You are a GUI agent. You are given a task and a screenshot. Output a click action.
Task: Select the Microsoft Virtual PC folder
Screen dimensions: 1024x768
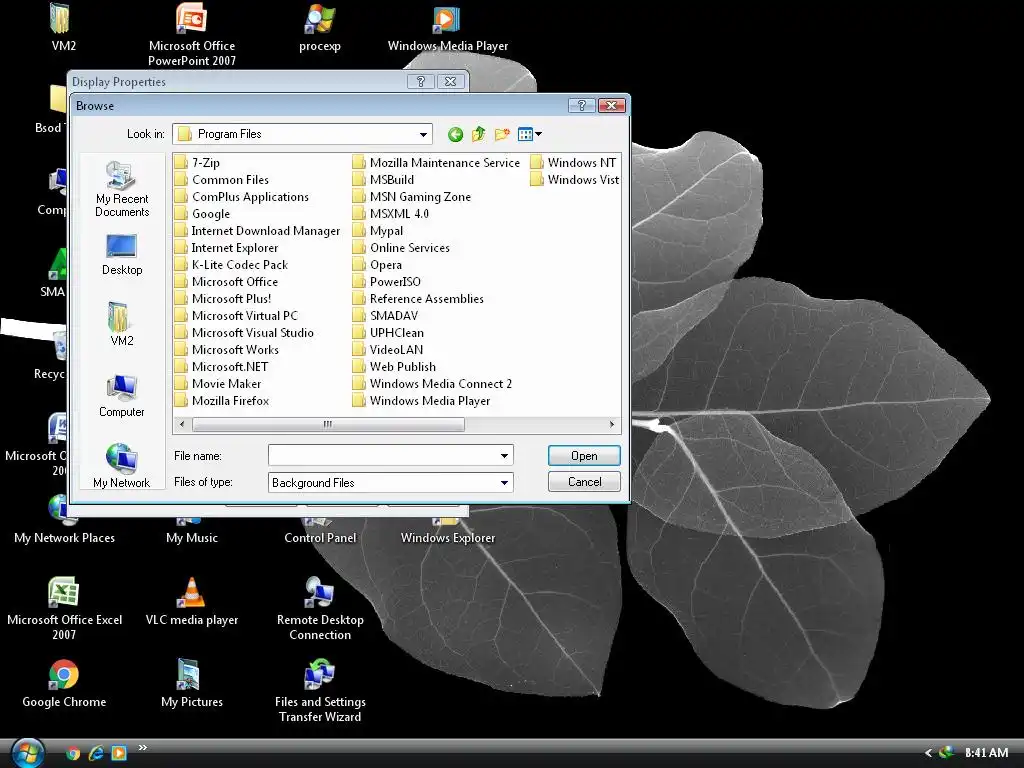tap(236, 315)
